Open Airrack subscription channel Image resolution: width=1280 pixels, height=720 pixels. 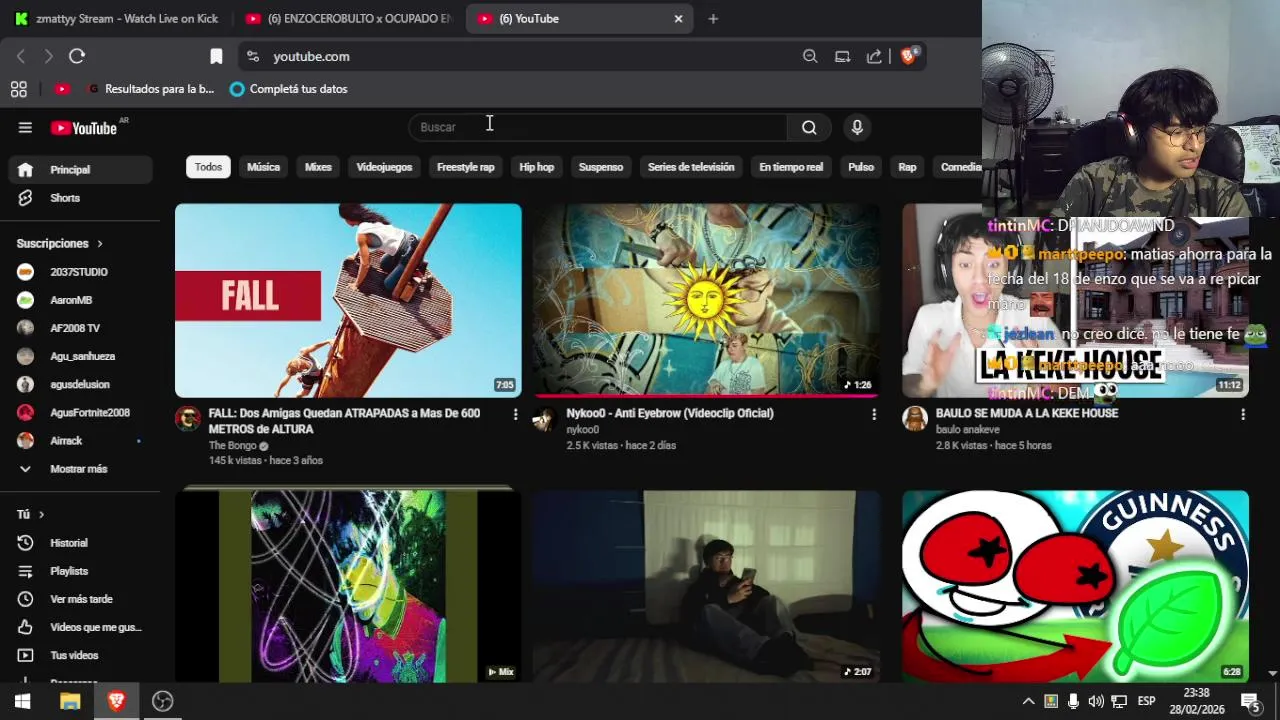tap(80, 441)
